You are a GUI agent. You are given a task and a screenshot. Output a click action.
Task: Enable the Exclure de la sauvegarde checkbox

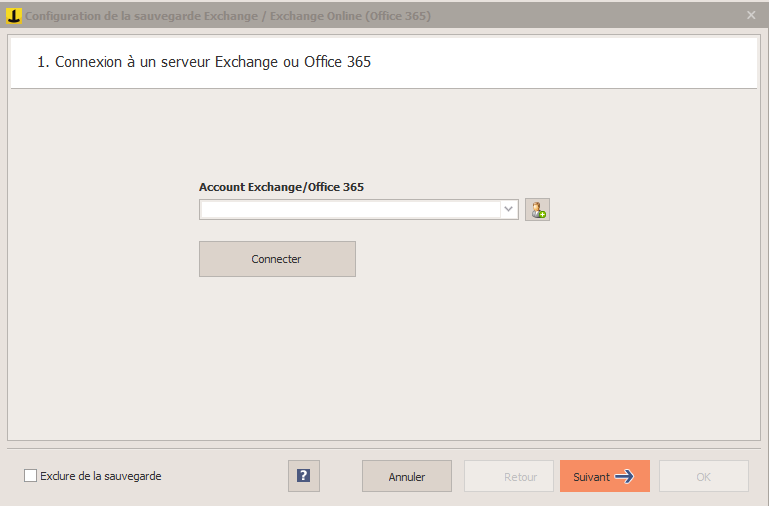pos(30,476)
